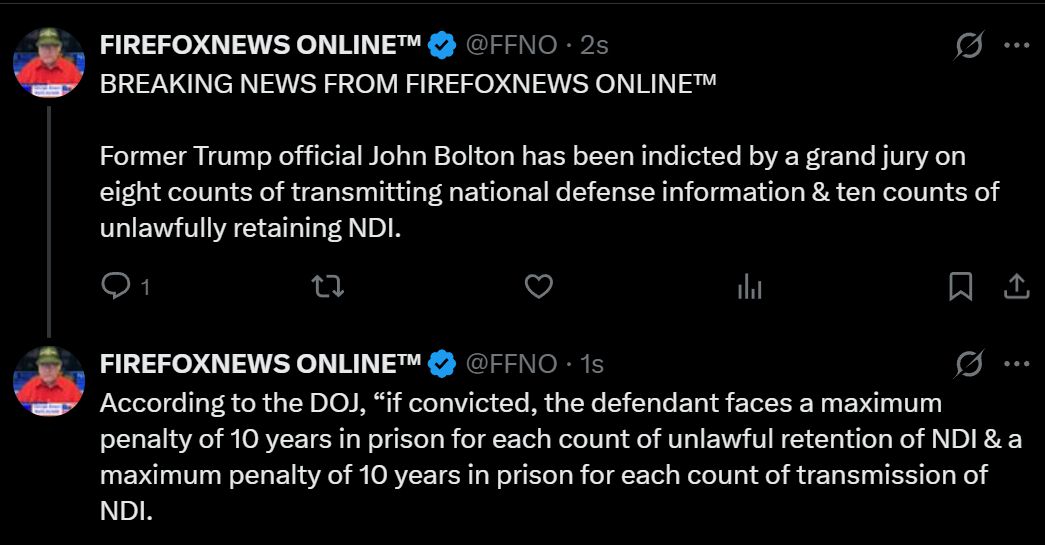
Task: Share the first tweet via share icon
Action: [x=1016, y=287]
